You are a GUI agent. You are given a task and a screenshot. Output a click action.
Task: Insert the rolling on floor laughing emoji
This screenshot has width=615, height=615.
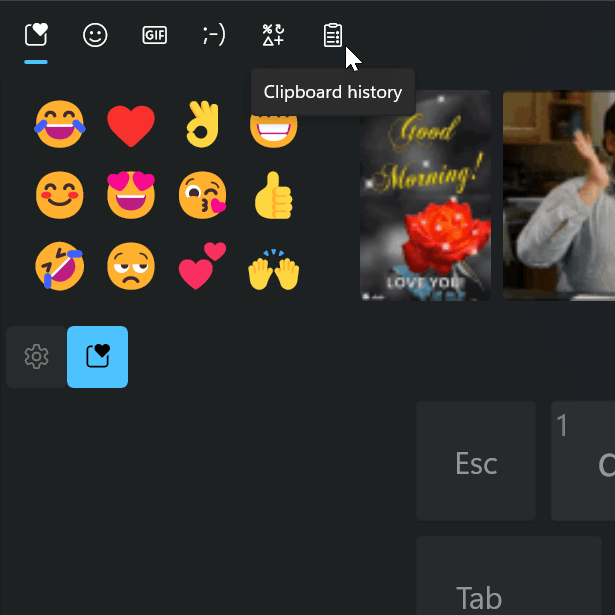pyautogui.click(x=60, y=266)
